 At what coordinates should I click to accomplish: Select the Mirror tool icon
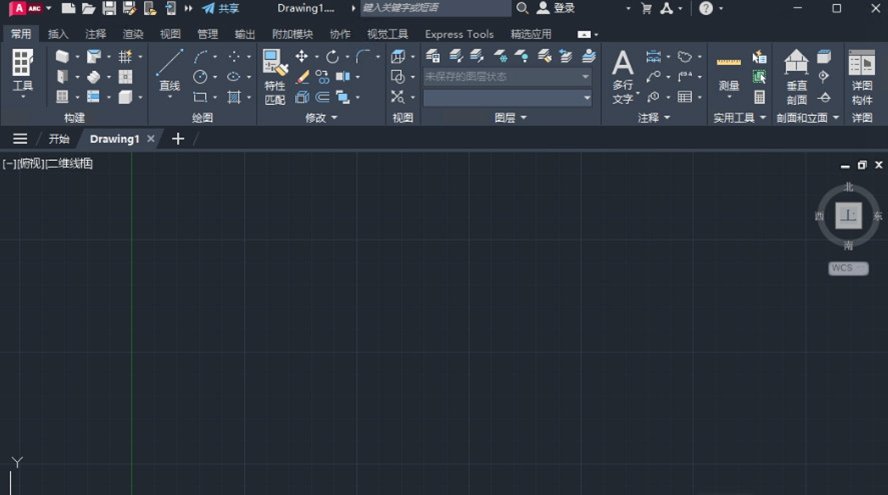click(343, 76)
